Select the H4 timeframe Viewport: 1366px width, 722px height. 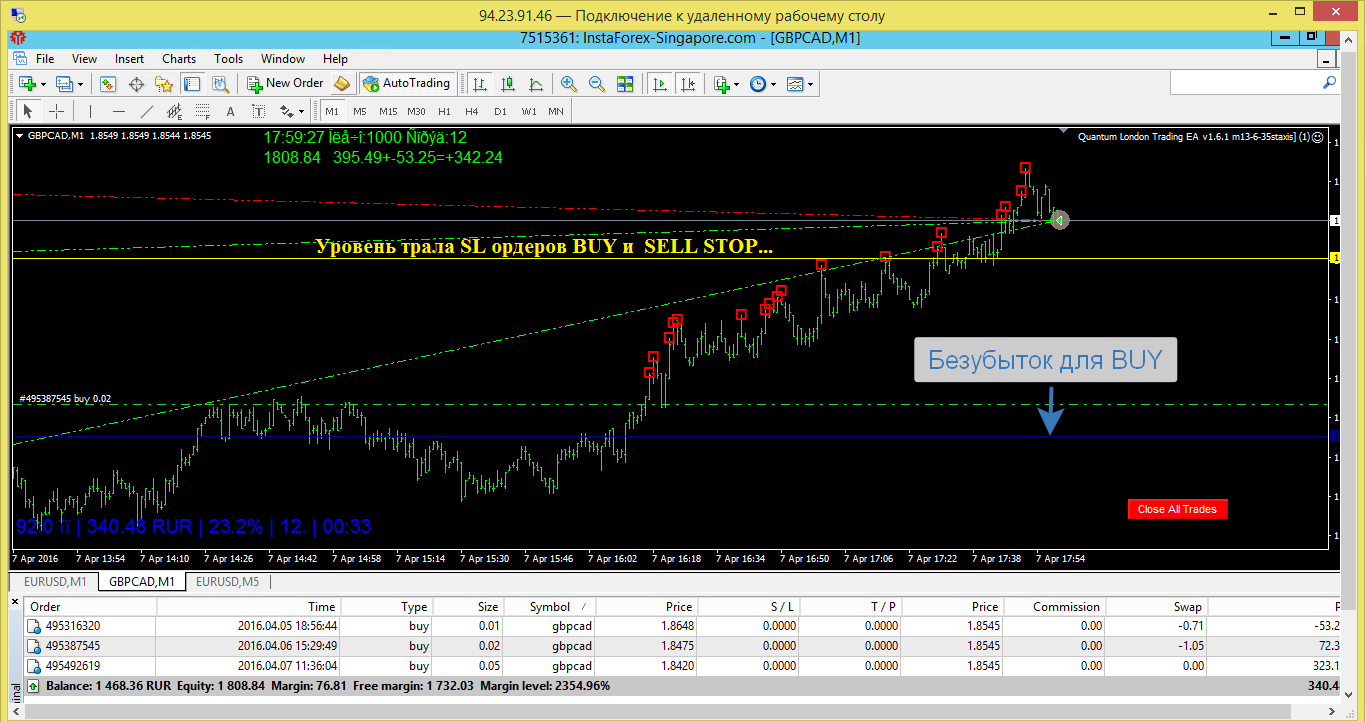(472, 111)
